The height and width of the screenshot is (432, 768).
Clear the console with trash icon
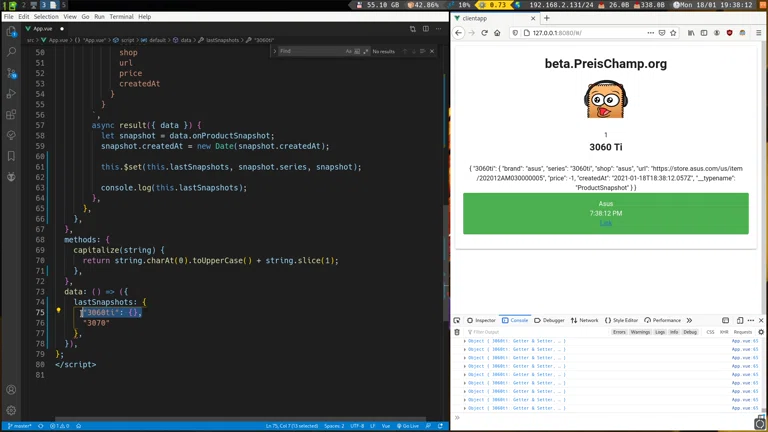click(x=458, y=332)
